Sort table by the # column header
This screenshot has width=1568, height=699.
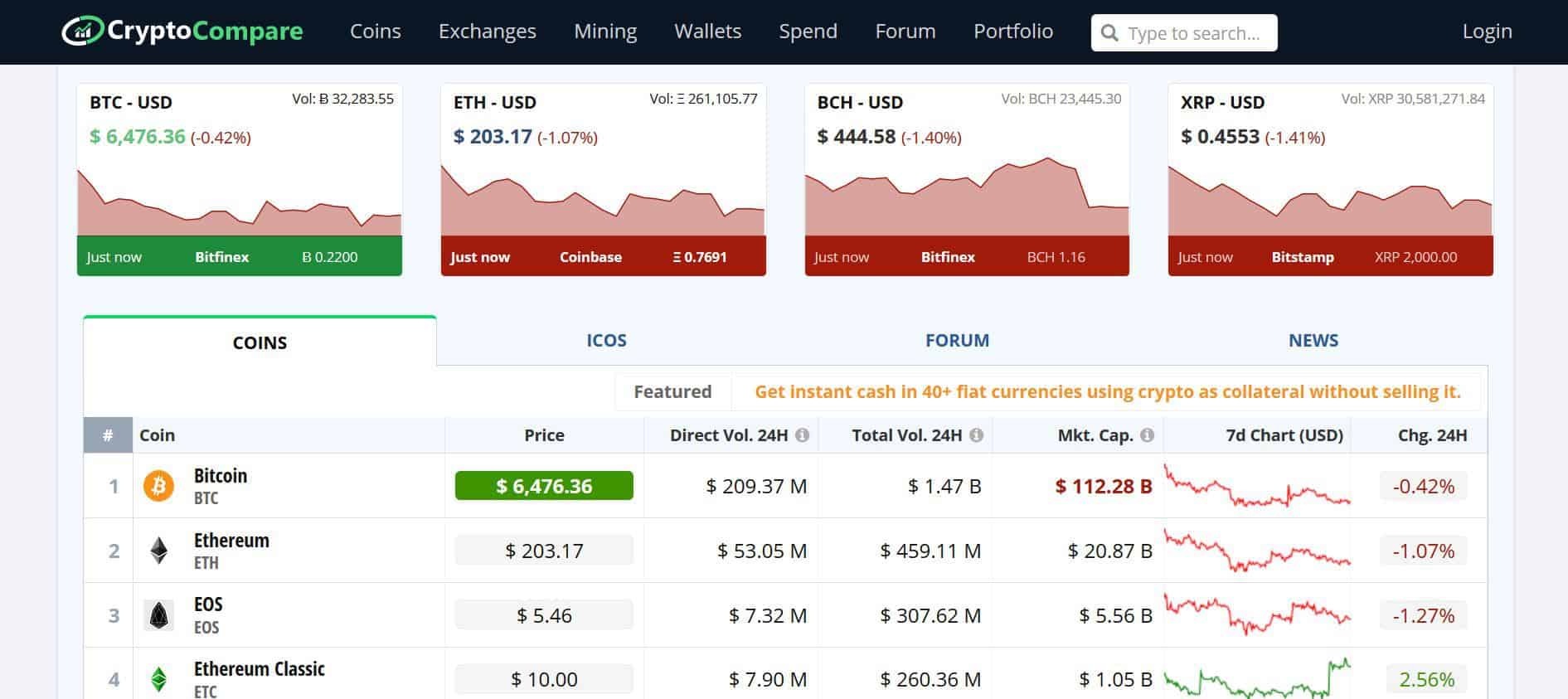pyautogui.click(x=108, y=435)
